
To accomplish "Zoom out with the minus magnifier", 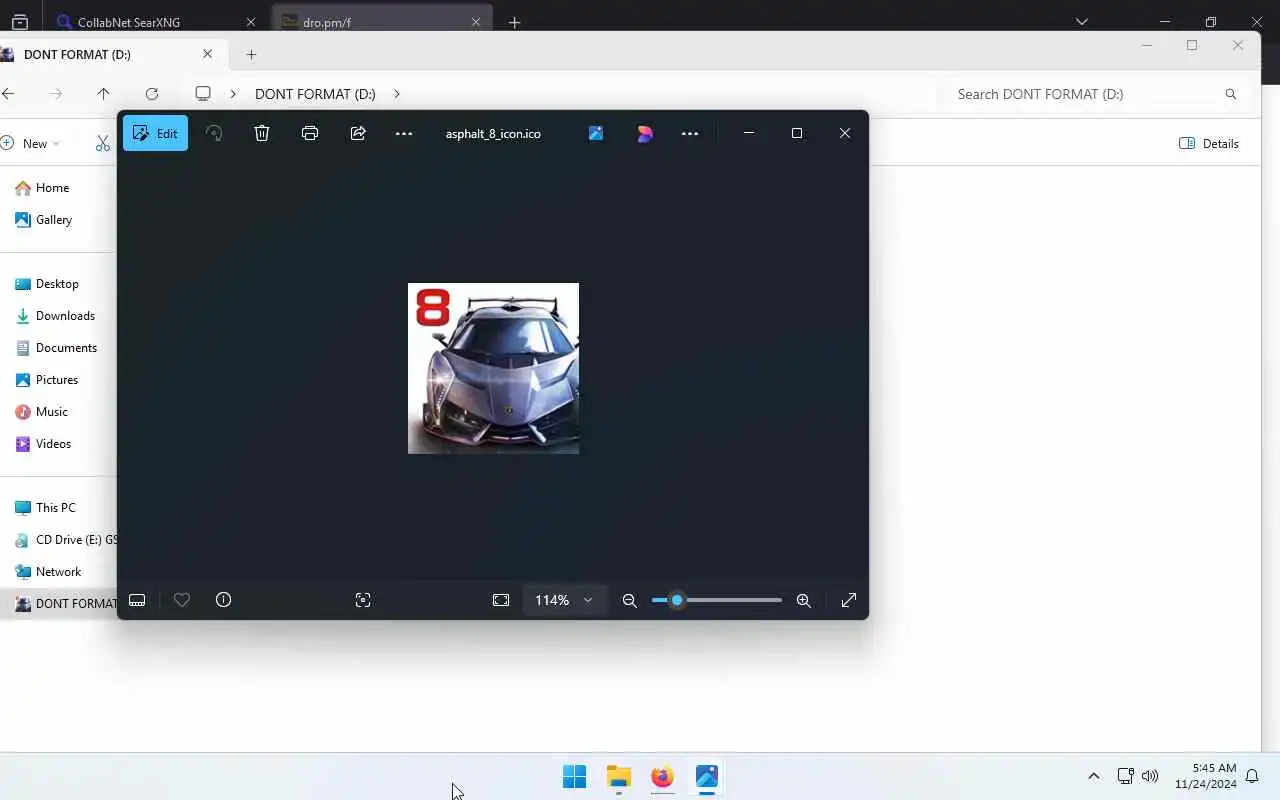I will tap(630, 600).
